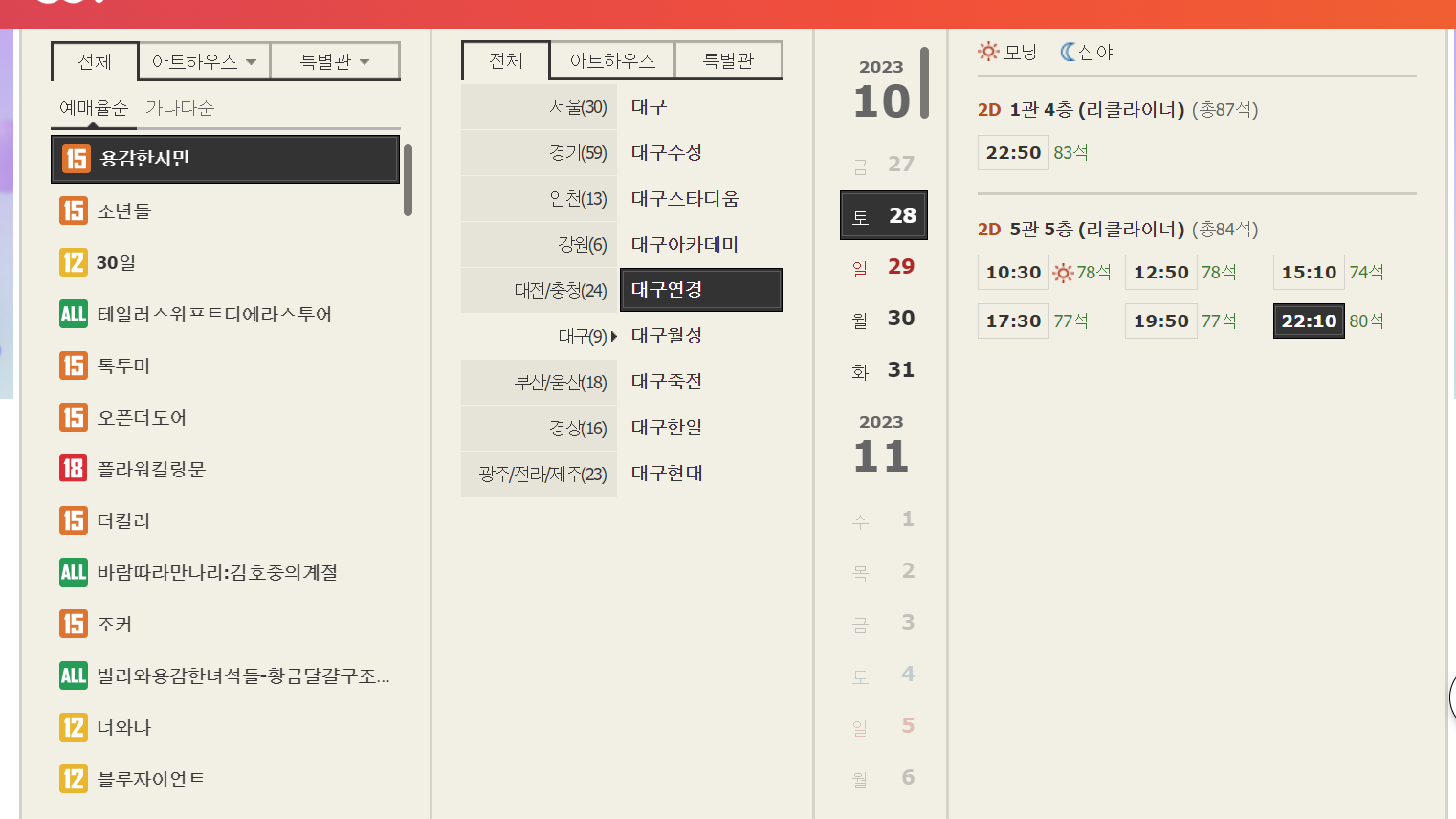Click the ALL rating icon beside 테일러스위프트디에라스투어
1456x819 pixels.
pos(74,314)
